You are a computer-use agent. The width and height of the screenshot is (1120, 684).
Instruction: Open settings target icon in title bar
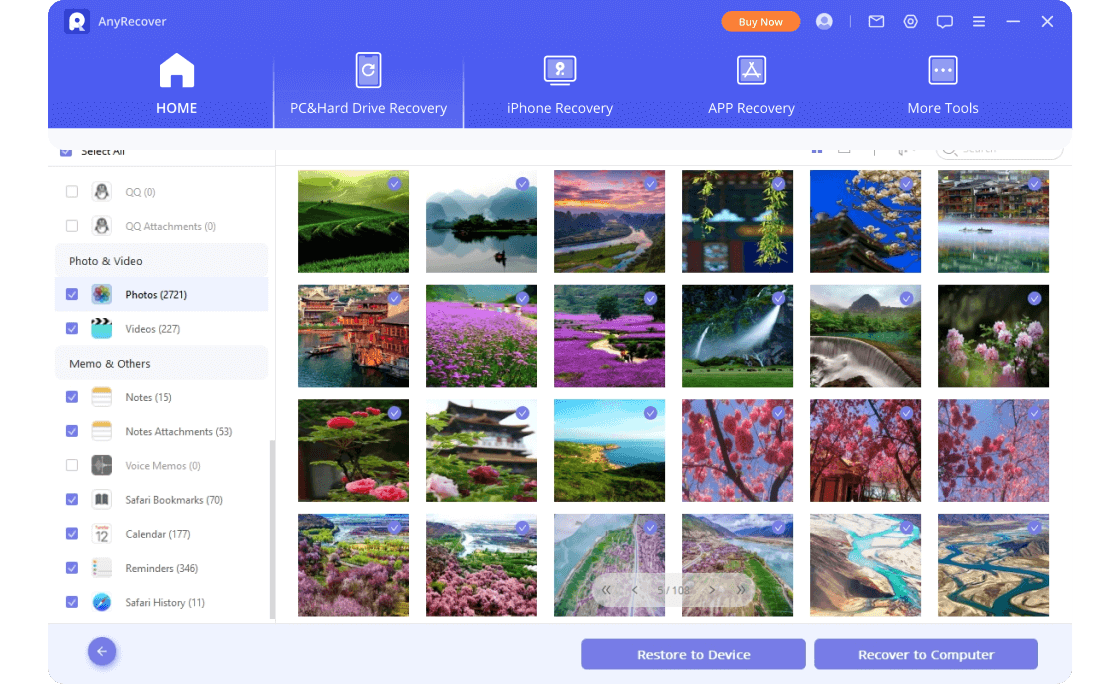(x=910, y=21)
